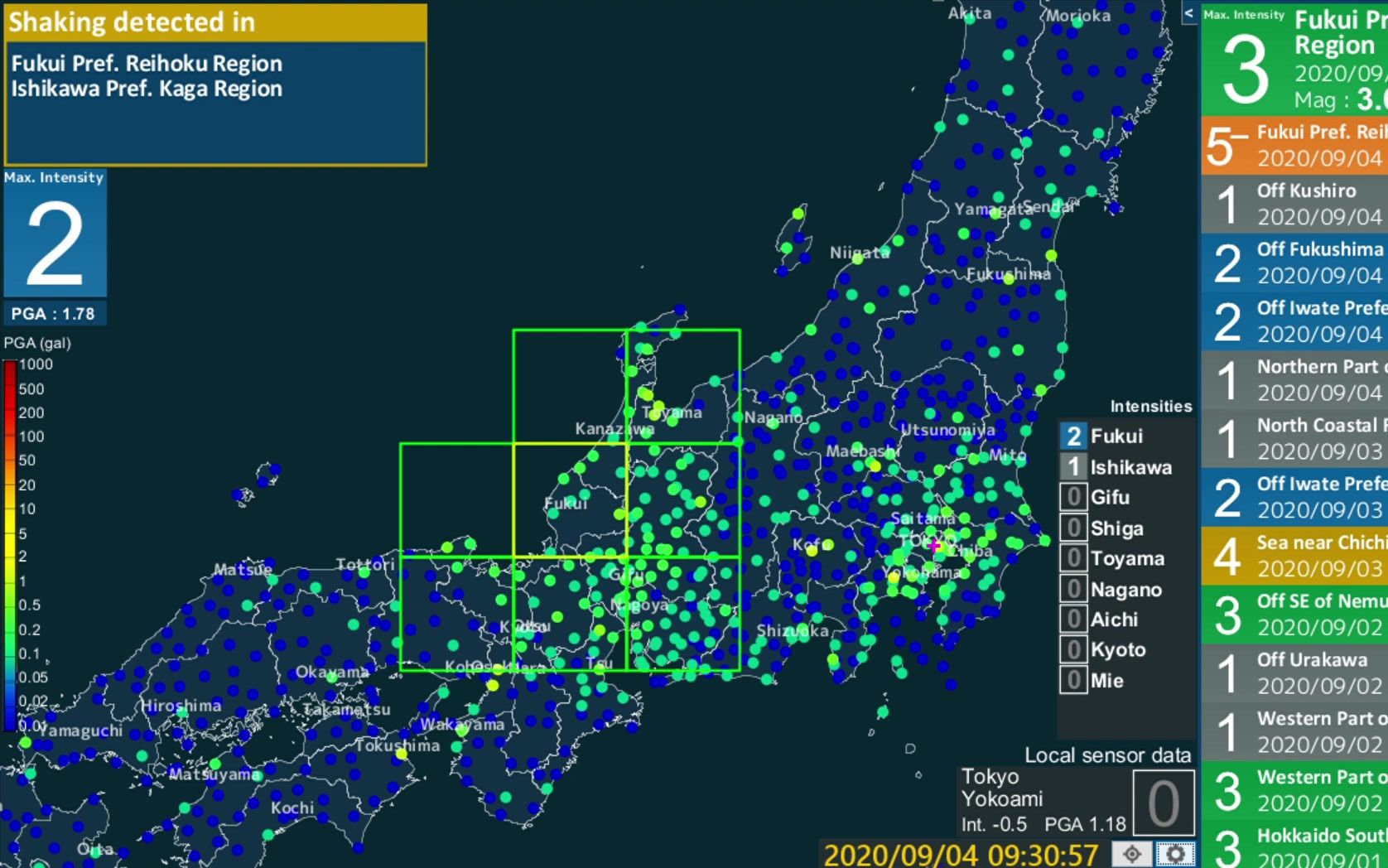Select the Off Fukushima earthquake entry

coord(1294,263)
